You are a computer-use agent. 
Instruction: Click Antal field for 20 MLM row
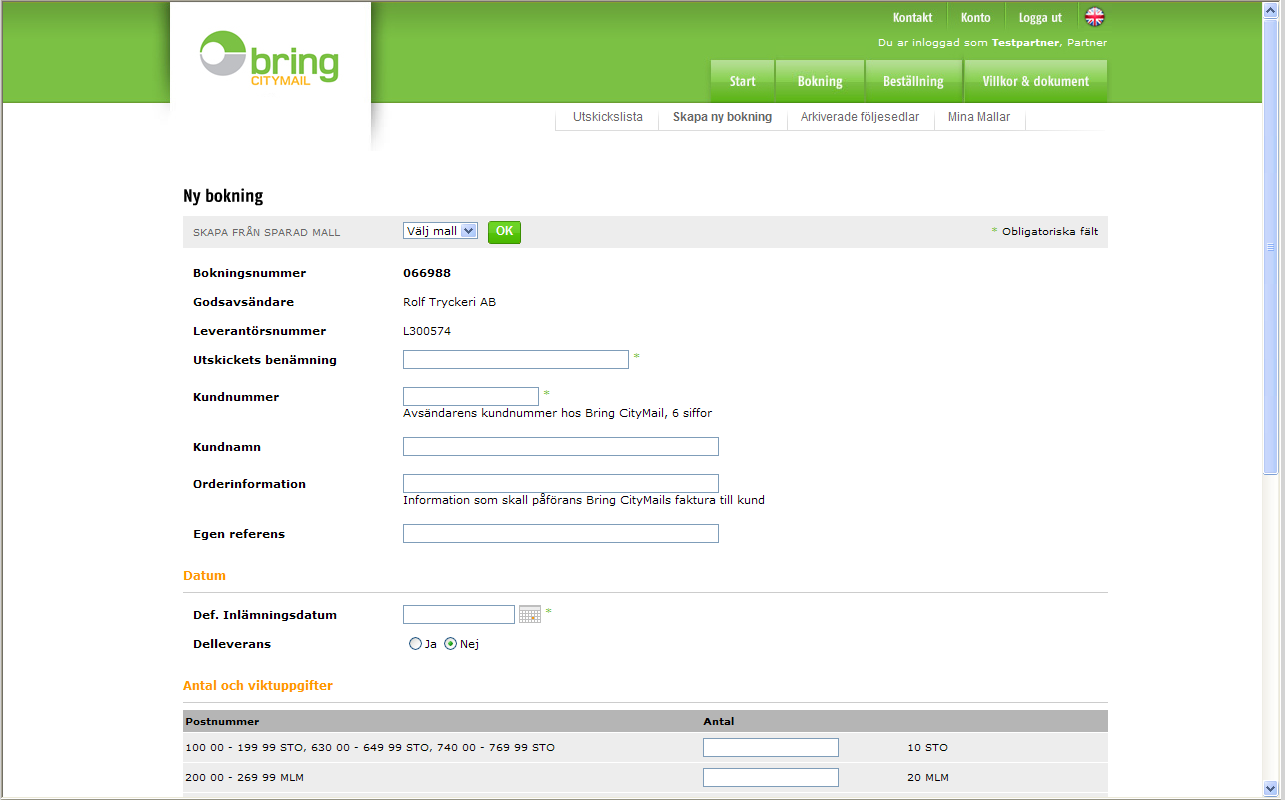pos(771,777)
